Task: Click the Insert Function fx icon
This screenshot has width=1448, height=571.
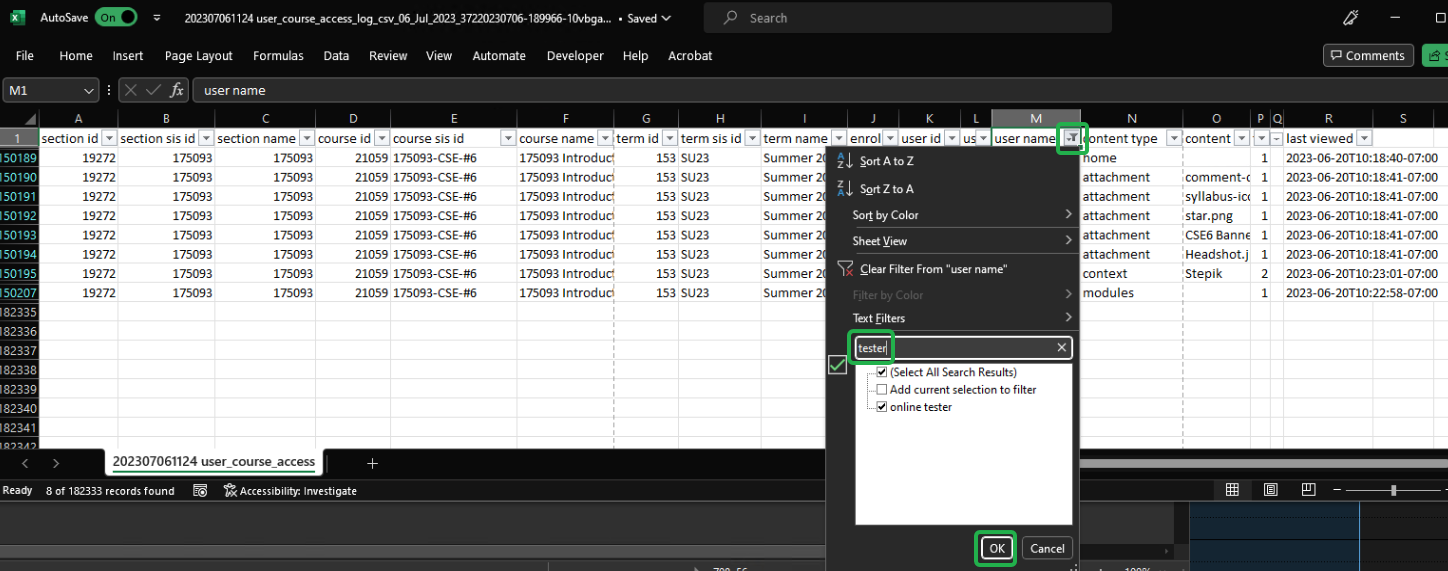Action: pos(177,90)
